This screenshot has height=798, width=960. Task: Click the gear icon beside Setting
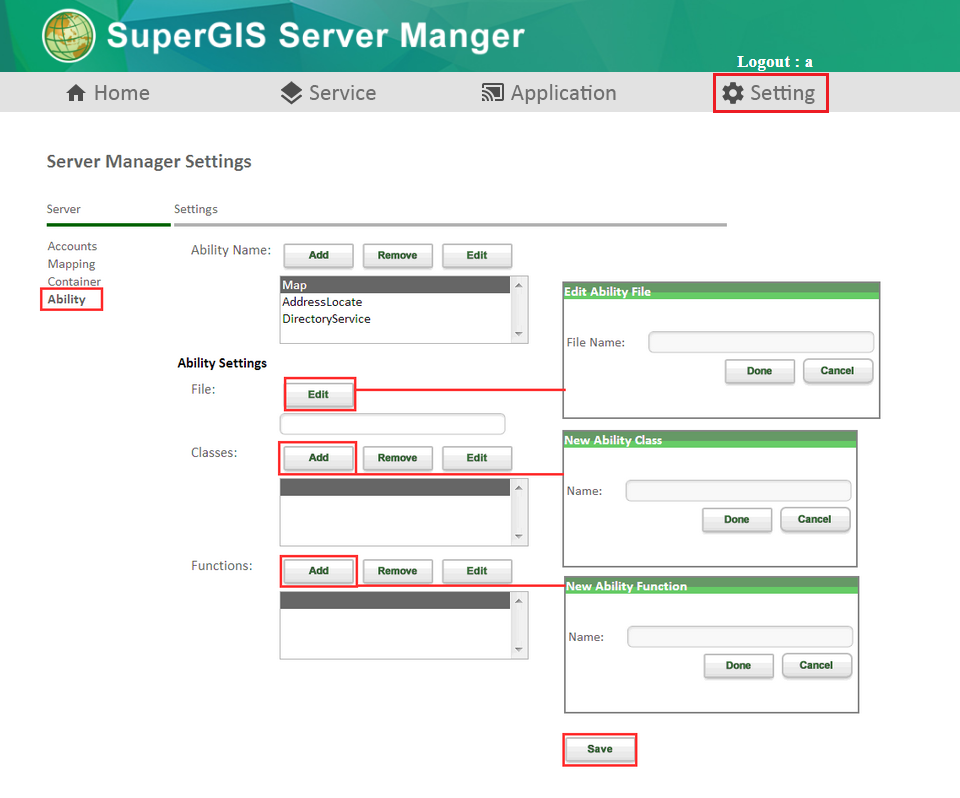[733, 93]
